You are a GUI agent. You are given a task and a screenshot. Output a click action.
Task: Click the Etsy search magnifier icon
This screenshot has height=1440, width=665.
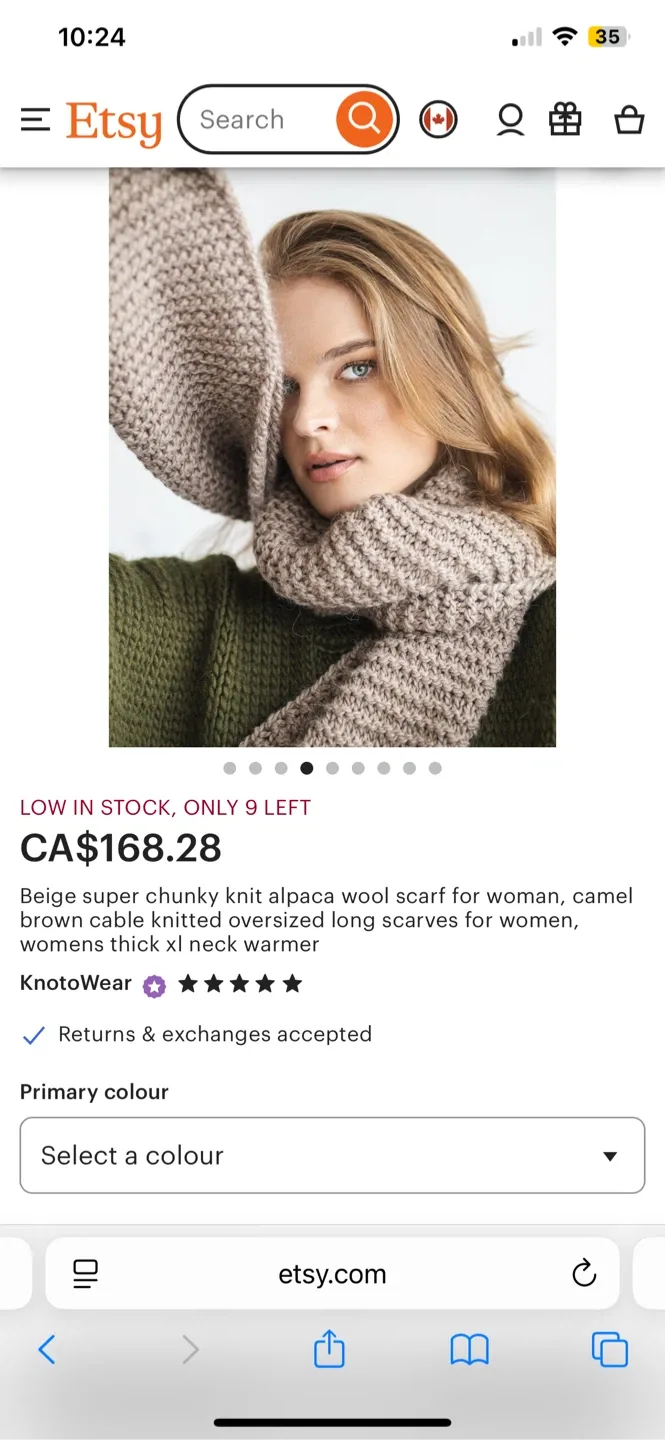[x=362, y=119]
